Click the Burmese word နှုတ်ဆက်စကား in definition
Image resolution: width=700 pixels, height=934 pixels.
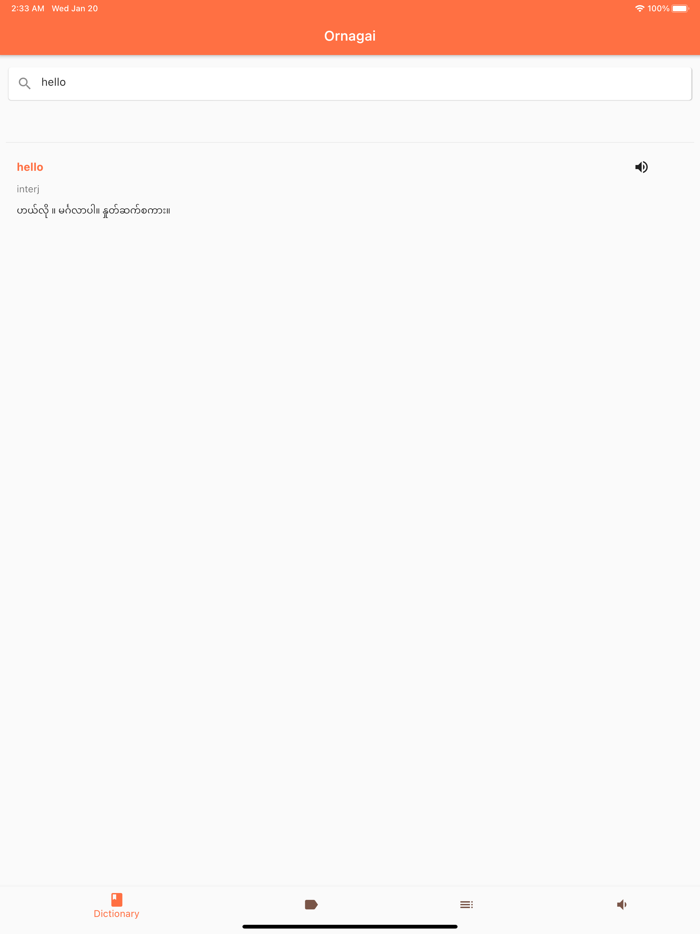click(136, 211)
